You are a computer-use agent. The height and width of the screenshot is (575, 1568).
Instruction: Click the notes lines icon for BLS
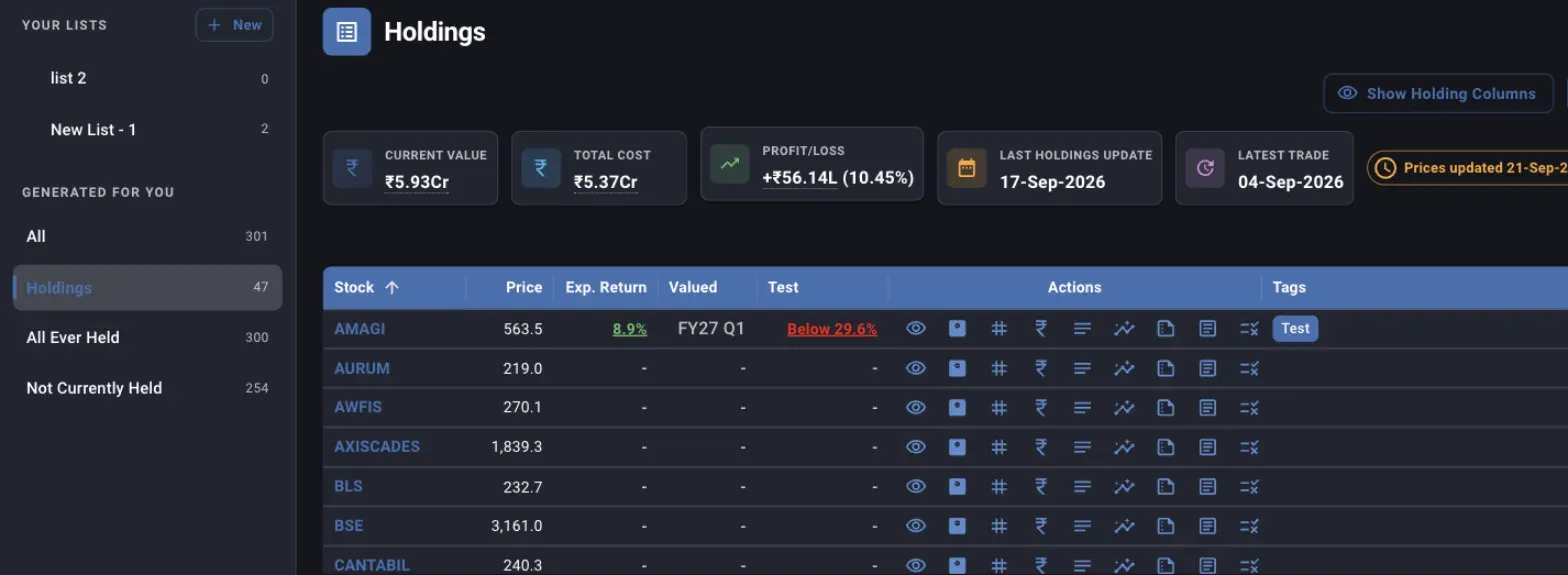click(x=1082, y=486)
